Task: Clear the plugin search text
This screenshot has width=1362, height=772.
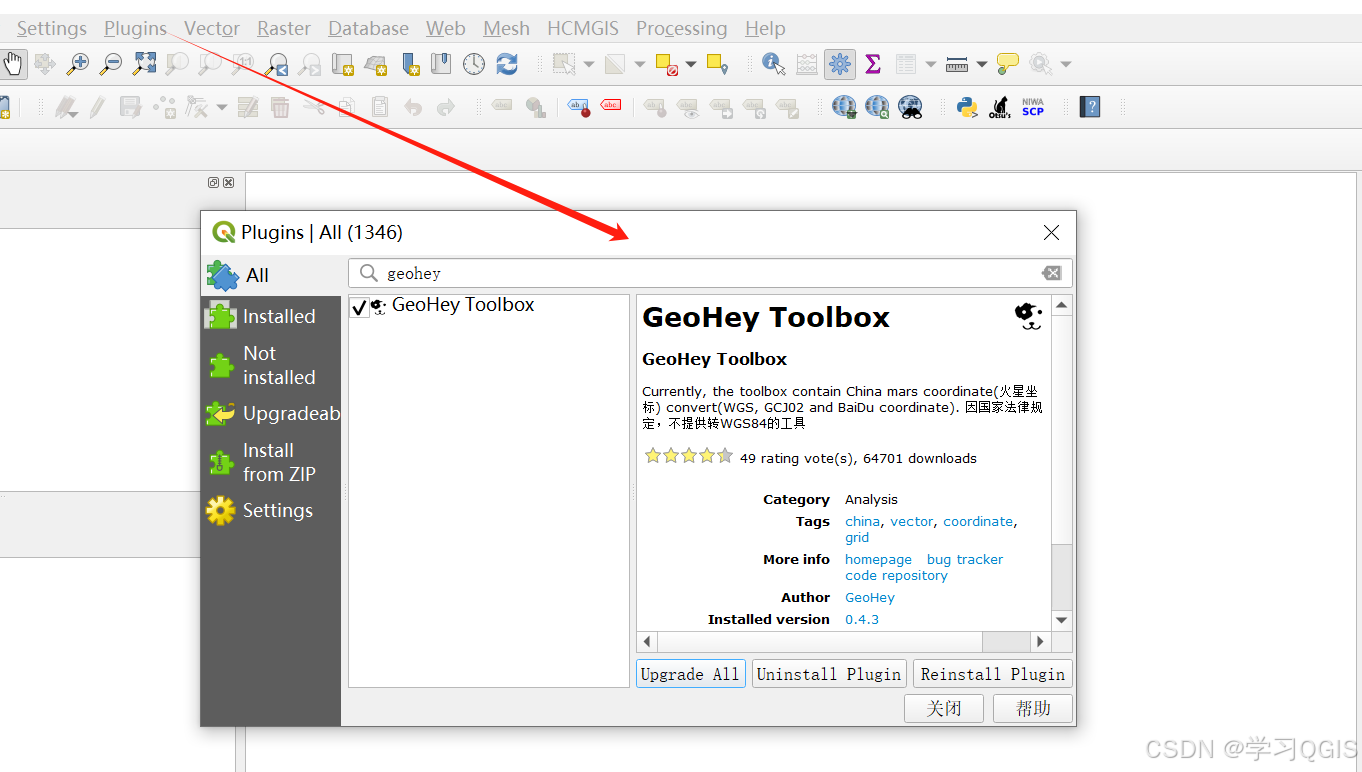Action: click(1051, 273)
